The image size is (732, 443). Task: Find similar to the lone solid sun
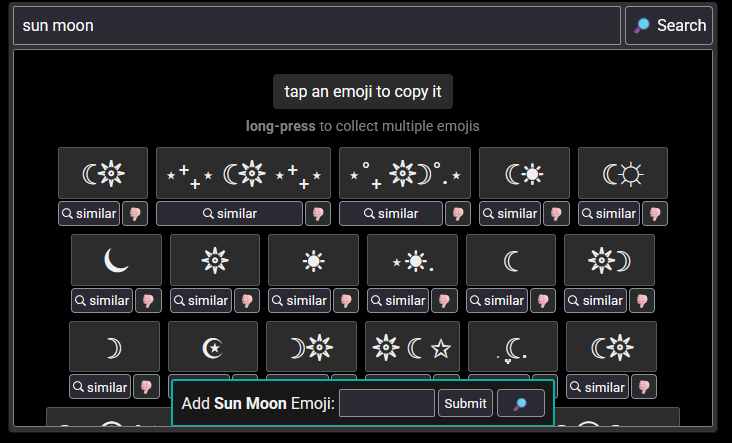pos(299,301)
